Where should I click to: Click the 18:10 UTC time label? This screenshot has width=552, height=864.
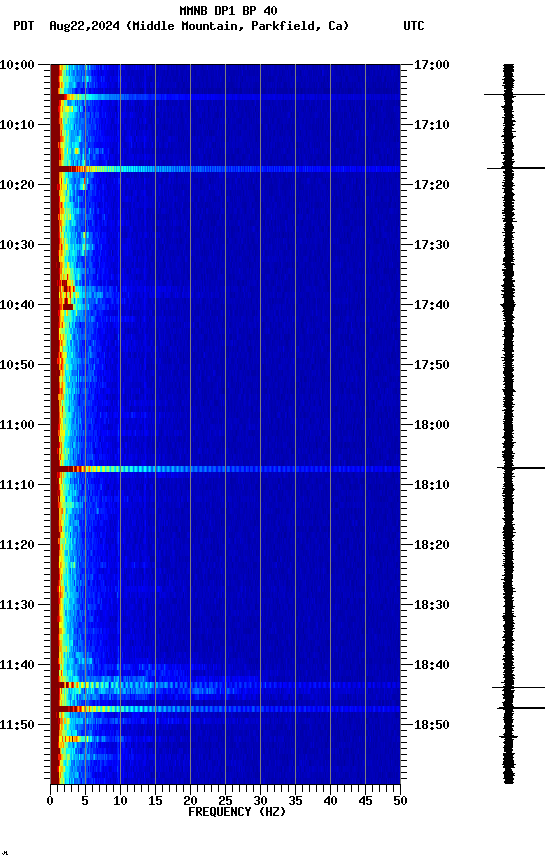click(x=432, y=485)
